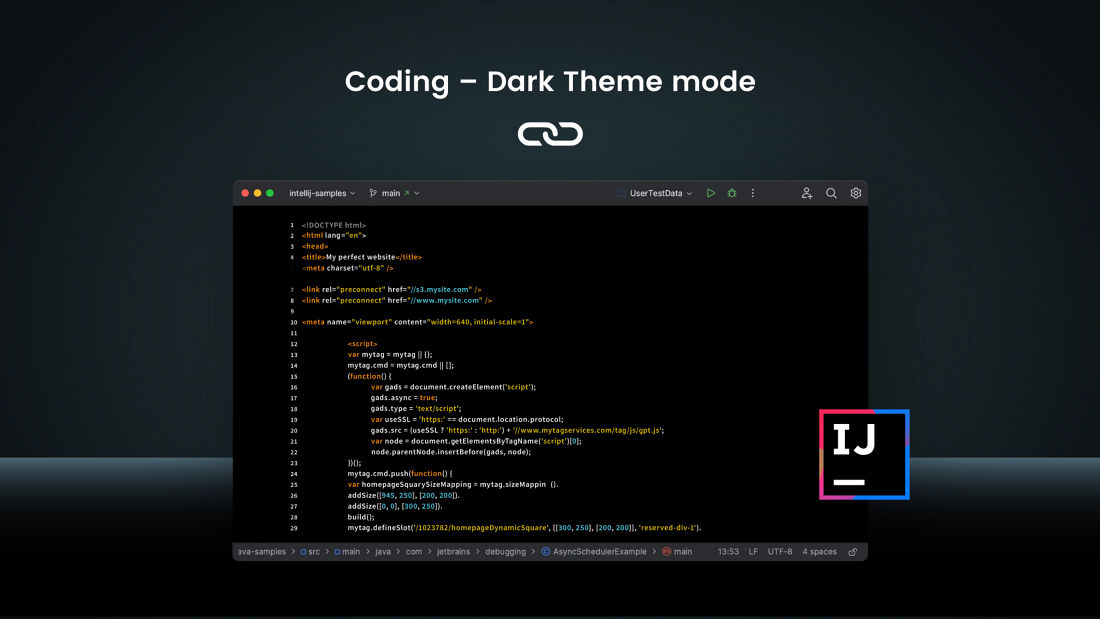Click the 13:53 caret position indicator
Screen dimensions: 1100x619
728,551
